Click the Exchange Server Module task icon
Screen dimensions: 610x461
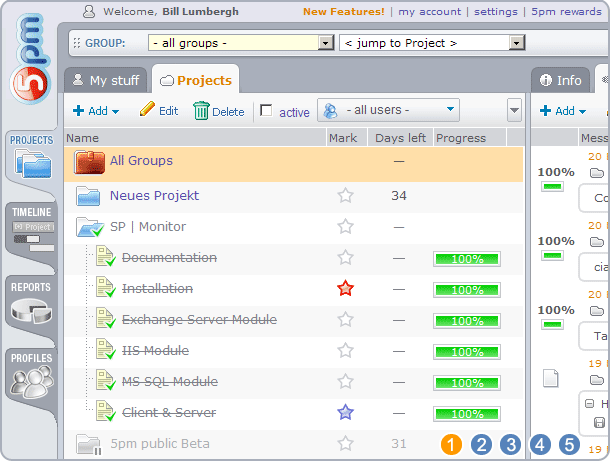click(105, 318)
